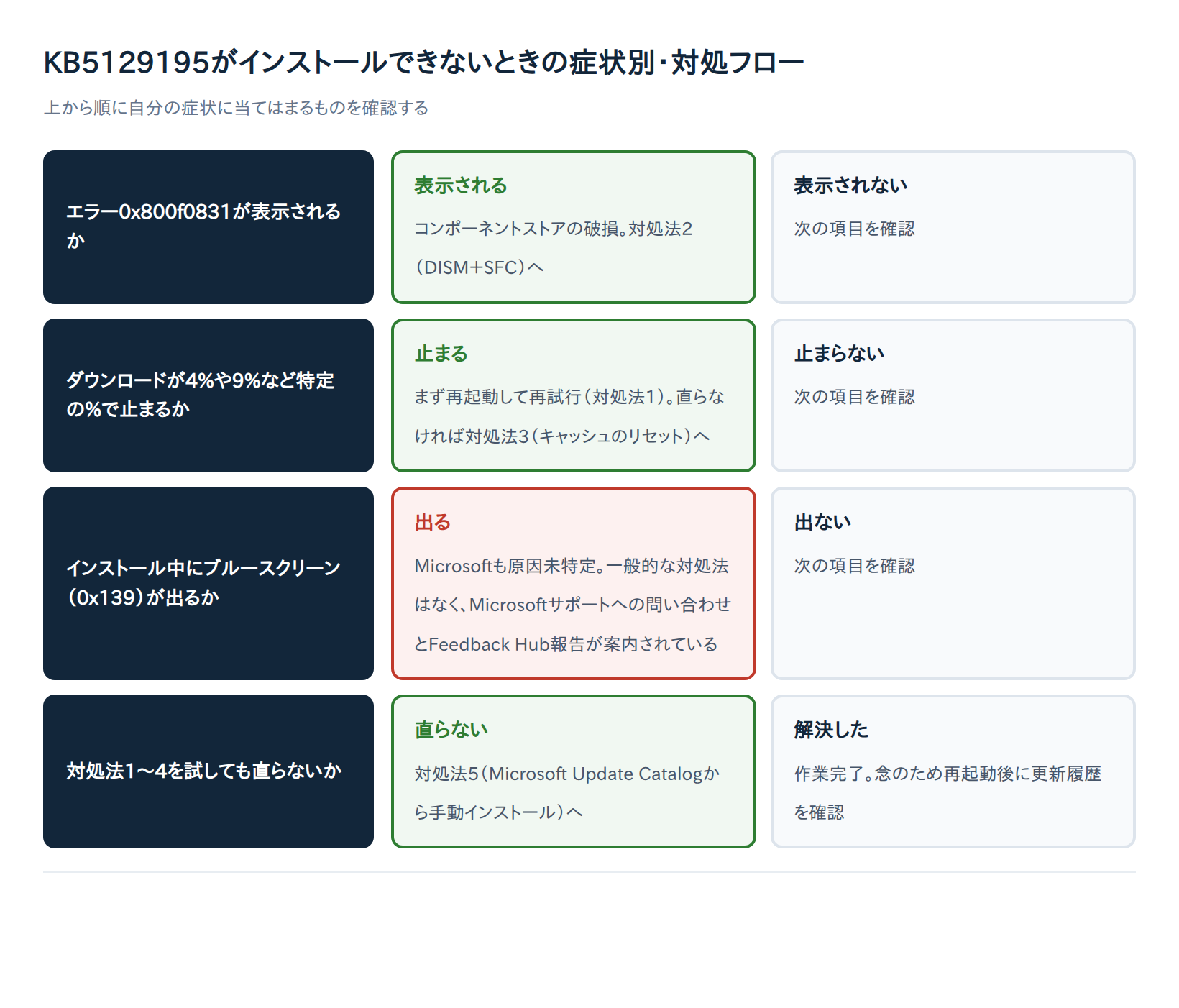This screenshot has height=1008, width=1179.
Task: Click 次の項目を確認 under 出ない
Action: 854,566
